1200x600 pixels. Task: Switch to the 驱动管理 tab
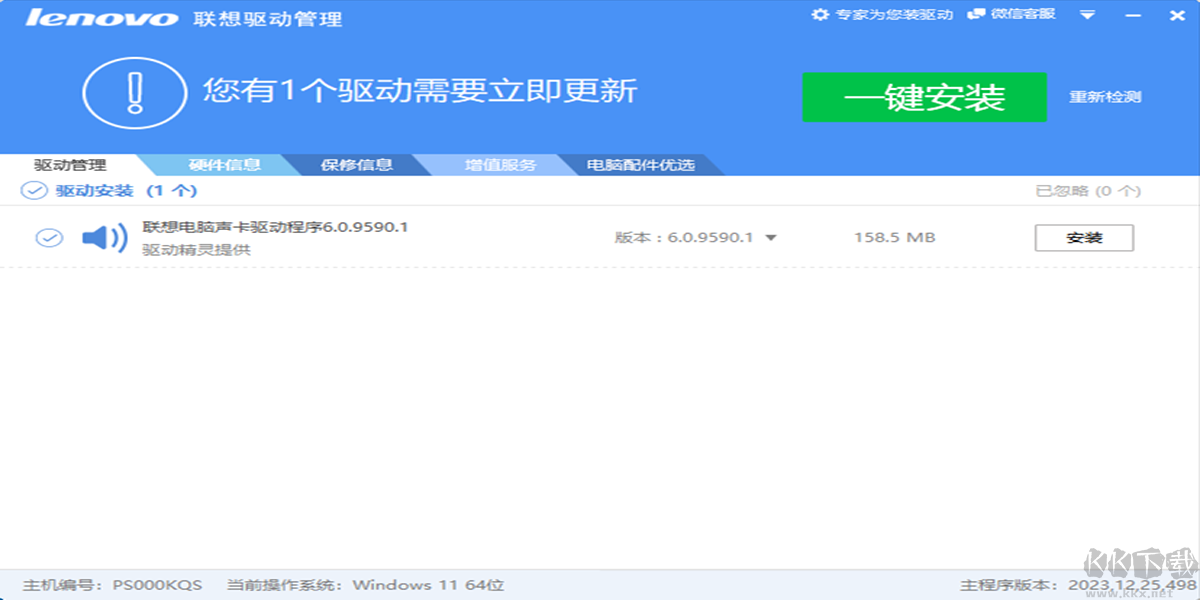click(70, 165)
